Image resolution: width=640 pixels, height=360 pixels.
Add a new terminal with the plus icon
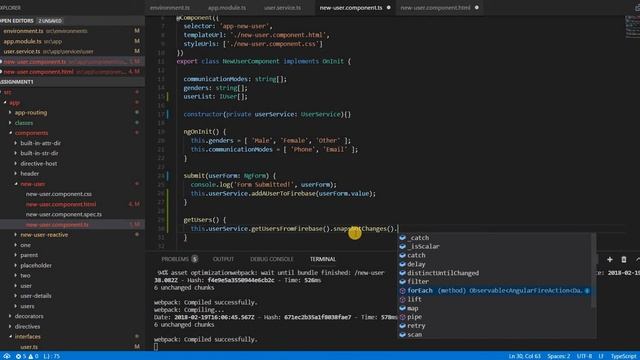(x=609, y=259)
